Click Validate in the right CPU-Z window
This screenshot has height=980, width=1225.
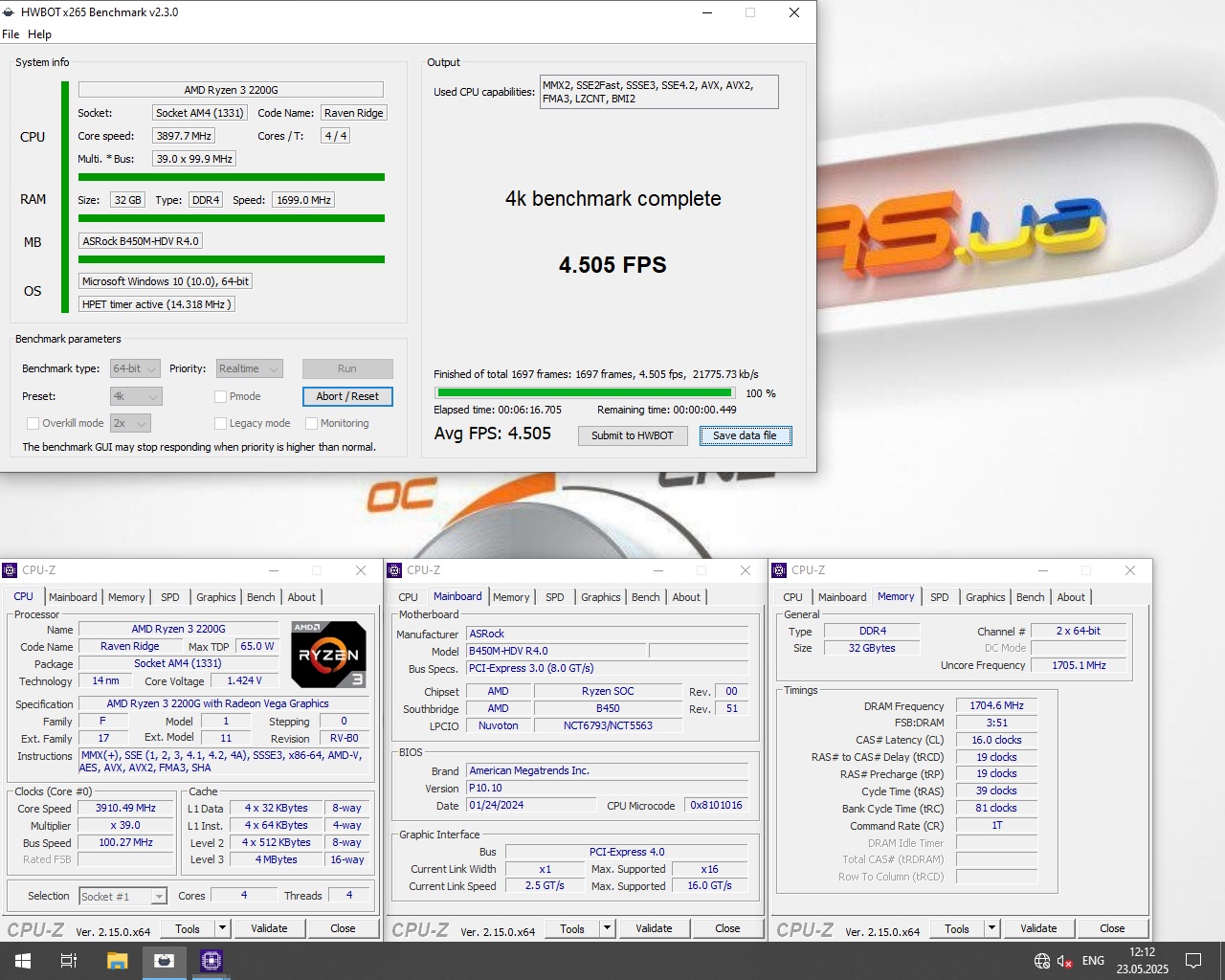(x=1038, y=928)
